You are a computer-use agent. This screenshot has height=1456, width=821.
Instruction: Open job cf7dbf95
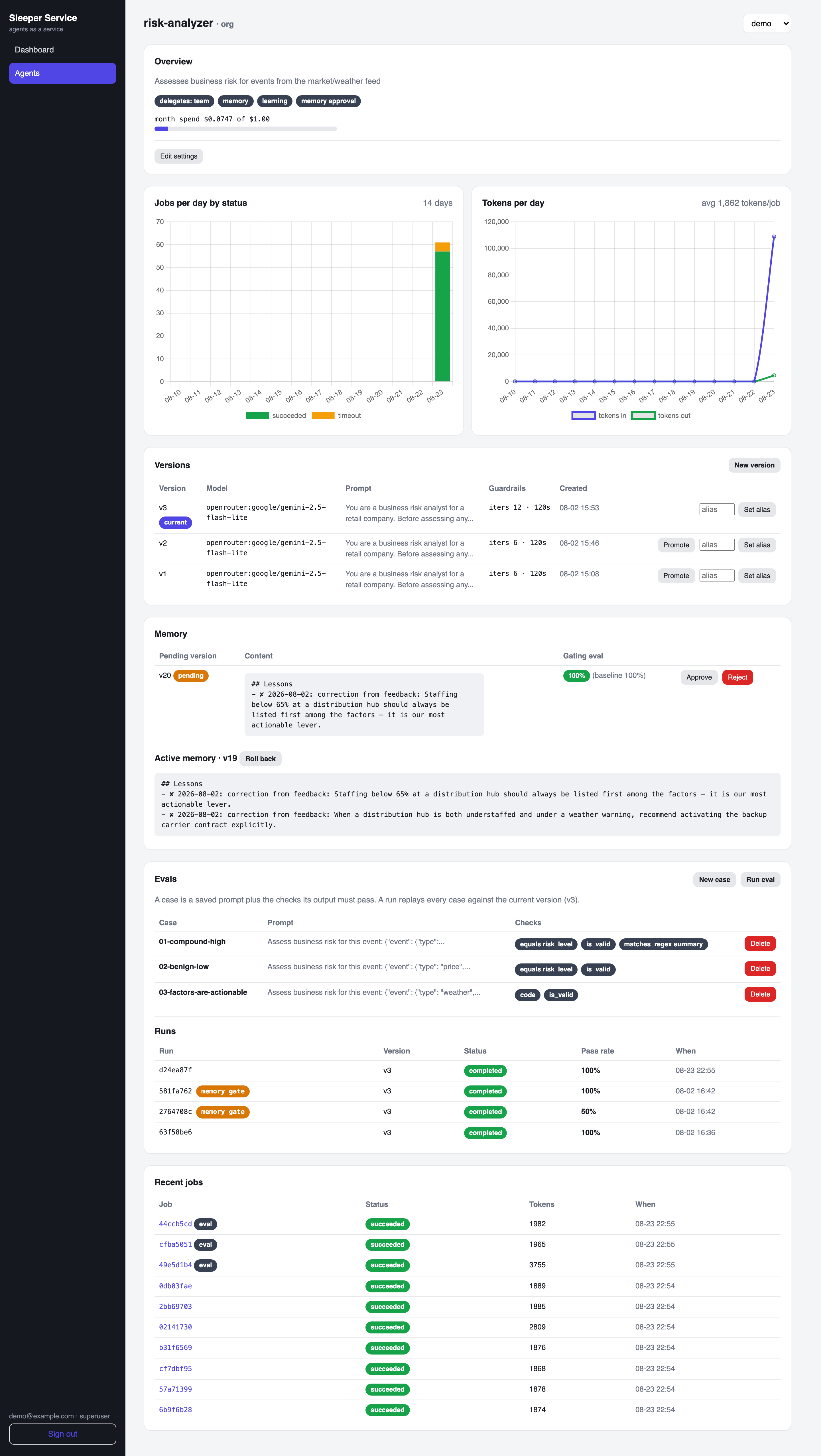tap(175, 1369)
